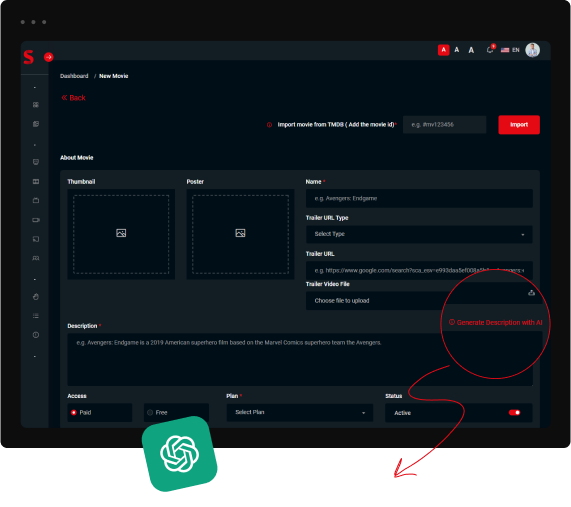Viewport: 571px width, 507px height.
Task: Select the large font size A
Action: tap(471, 50)
